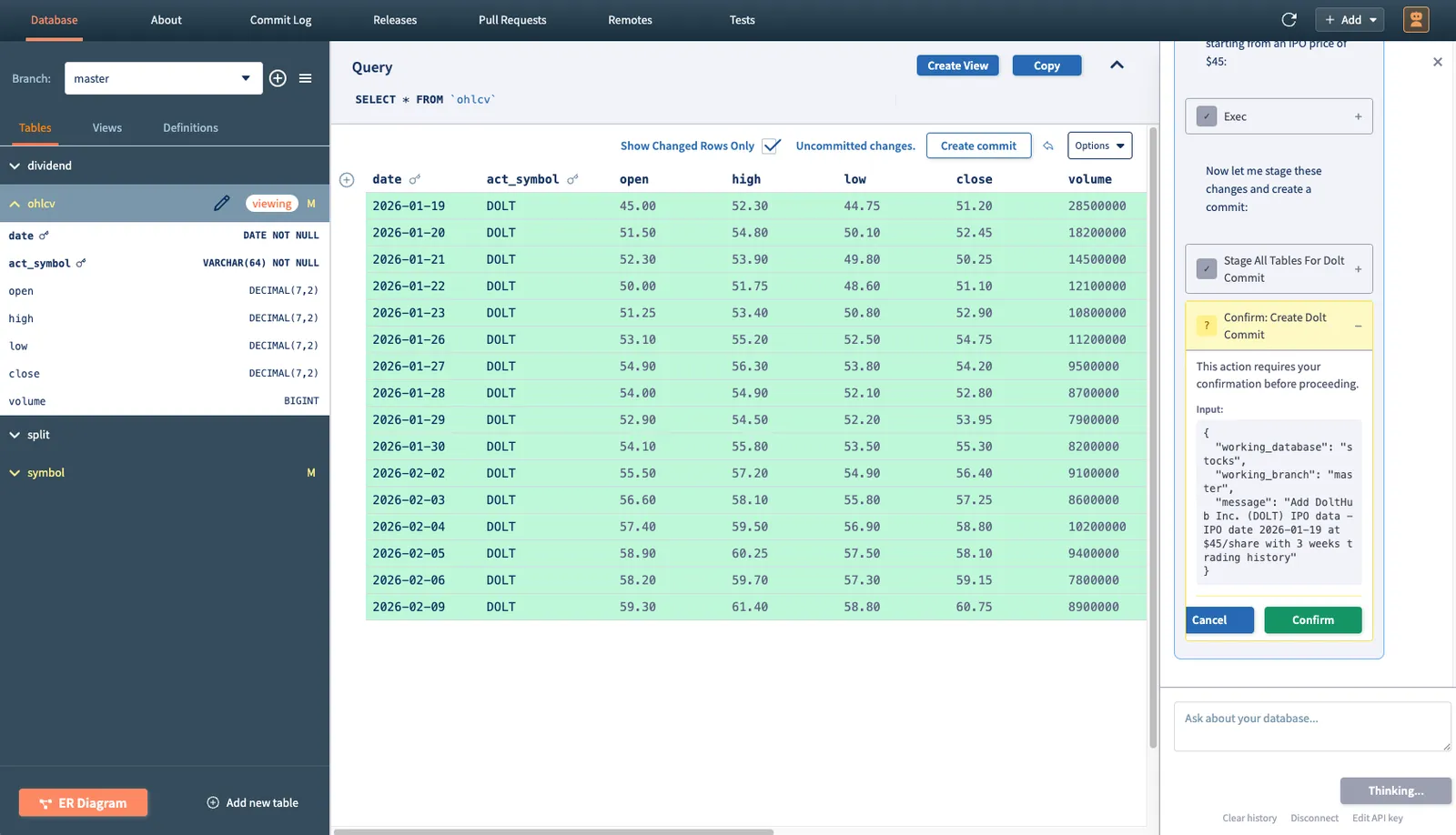Expand the Exec step details
The width and height of the screenshot is (1456, 835).
(x=1358, y=116)
